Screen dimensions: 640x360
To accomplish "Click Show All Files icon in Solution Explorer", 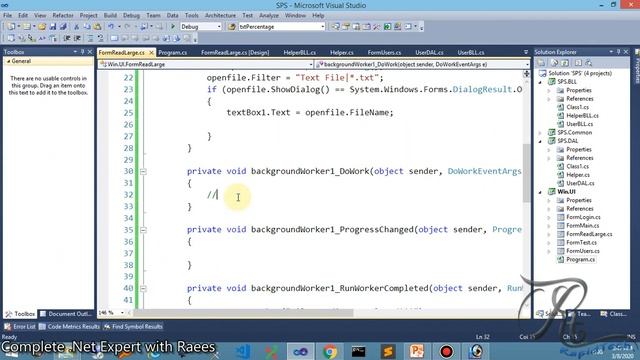I will point(554,63).
